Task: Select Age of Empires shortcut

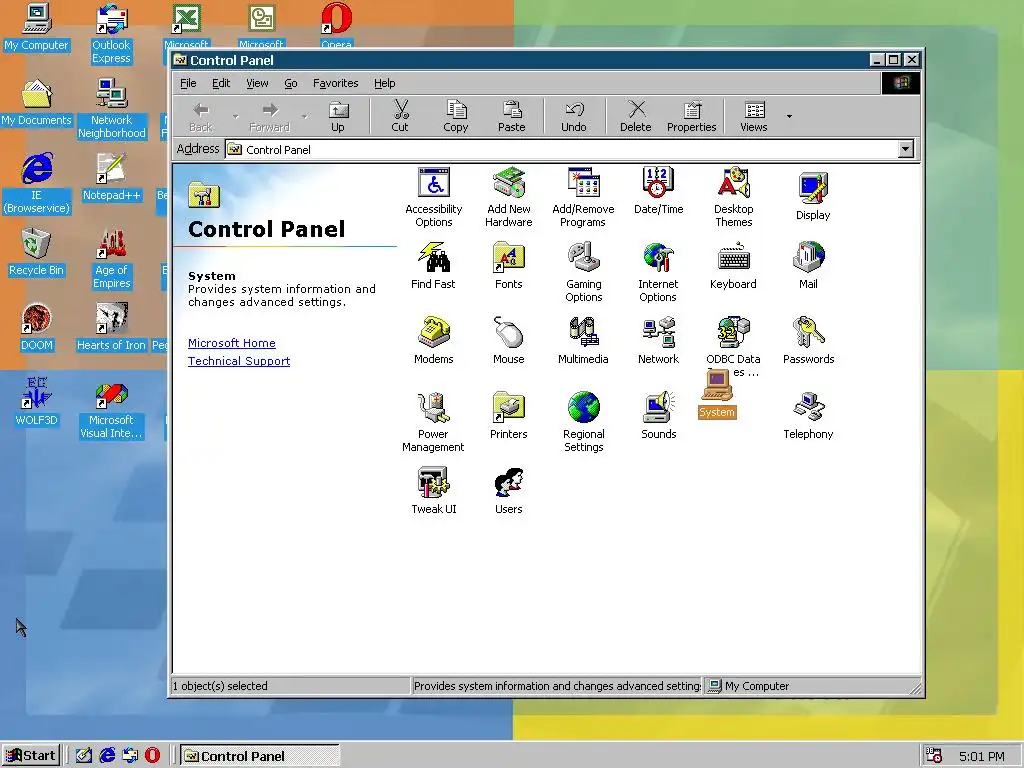Action: coord(111,259)
